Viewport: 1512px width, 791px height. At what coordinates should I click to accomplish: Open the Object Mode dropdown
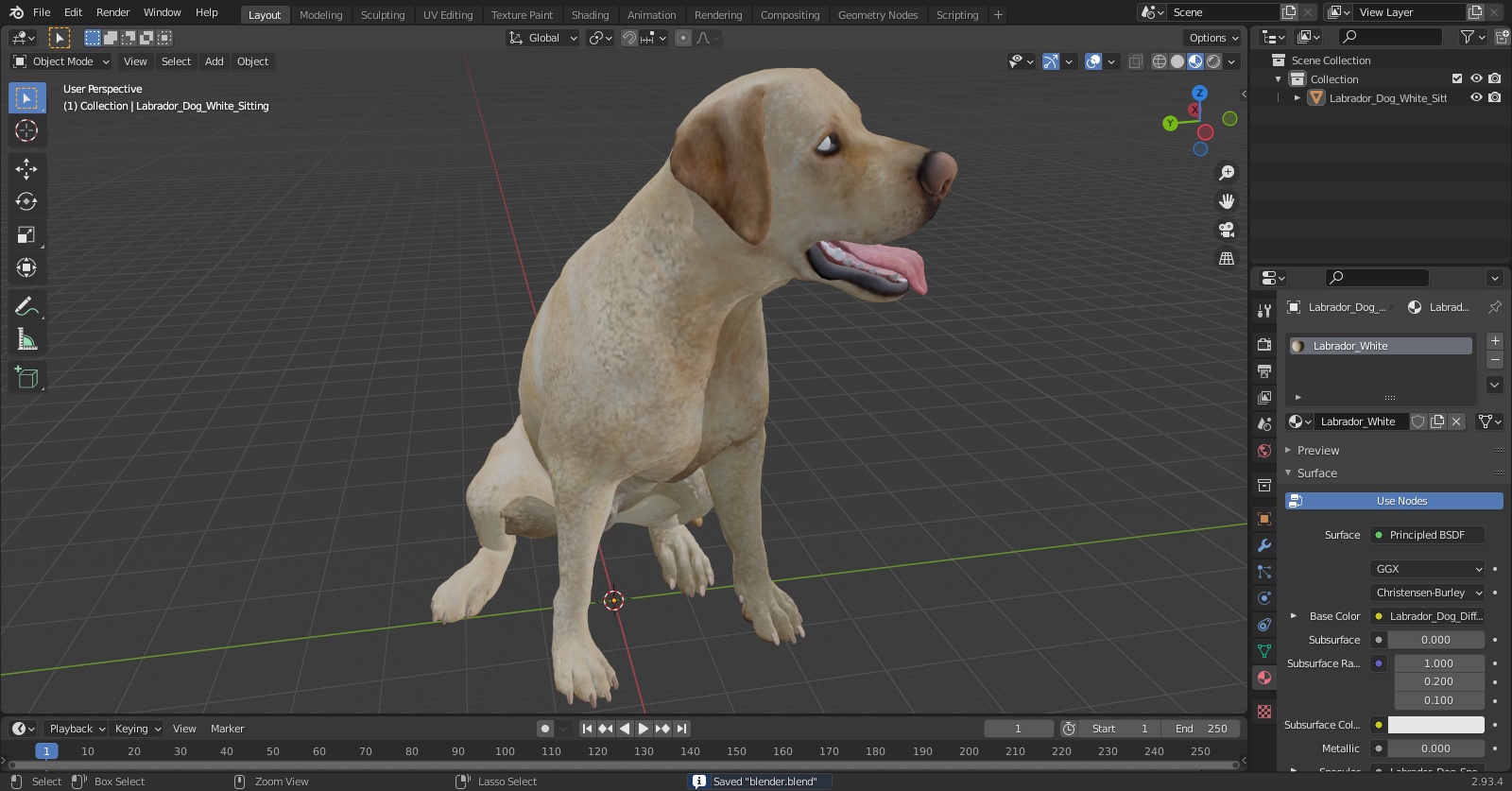pyautogui.click(x=61, y=61)
